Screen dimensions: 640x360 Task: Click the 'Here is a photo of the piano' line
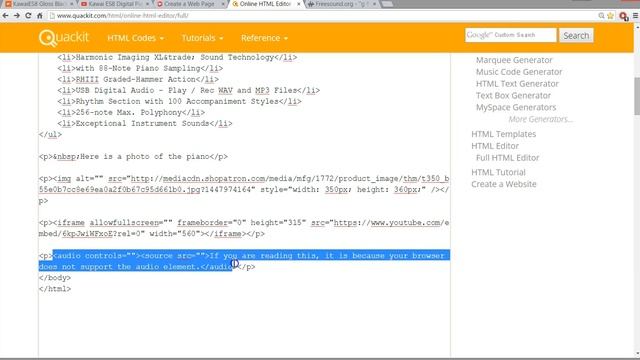[x=133, y=156]
